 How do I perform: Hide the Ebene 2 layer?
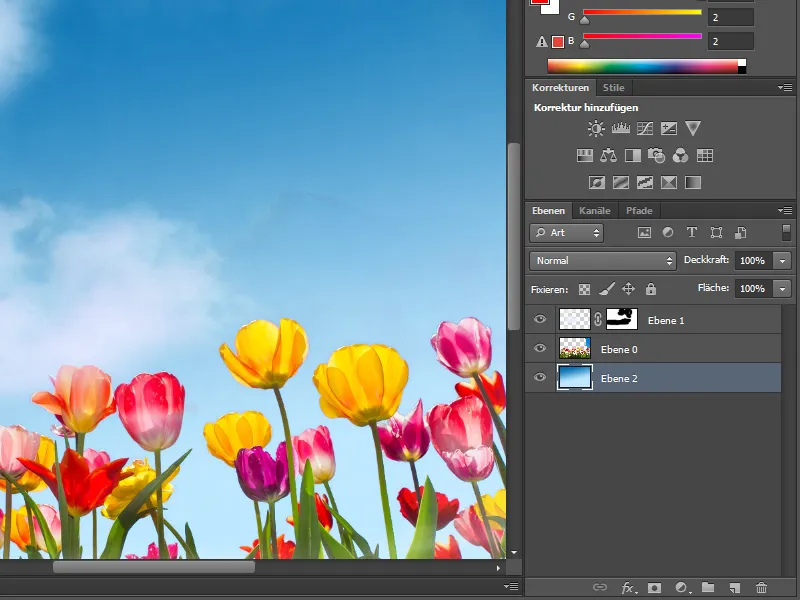(x=540, y=378)
